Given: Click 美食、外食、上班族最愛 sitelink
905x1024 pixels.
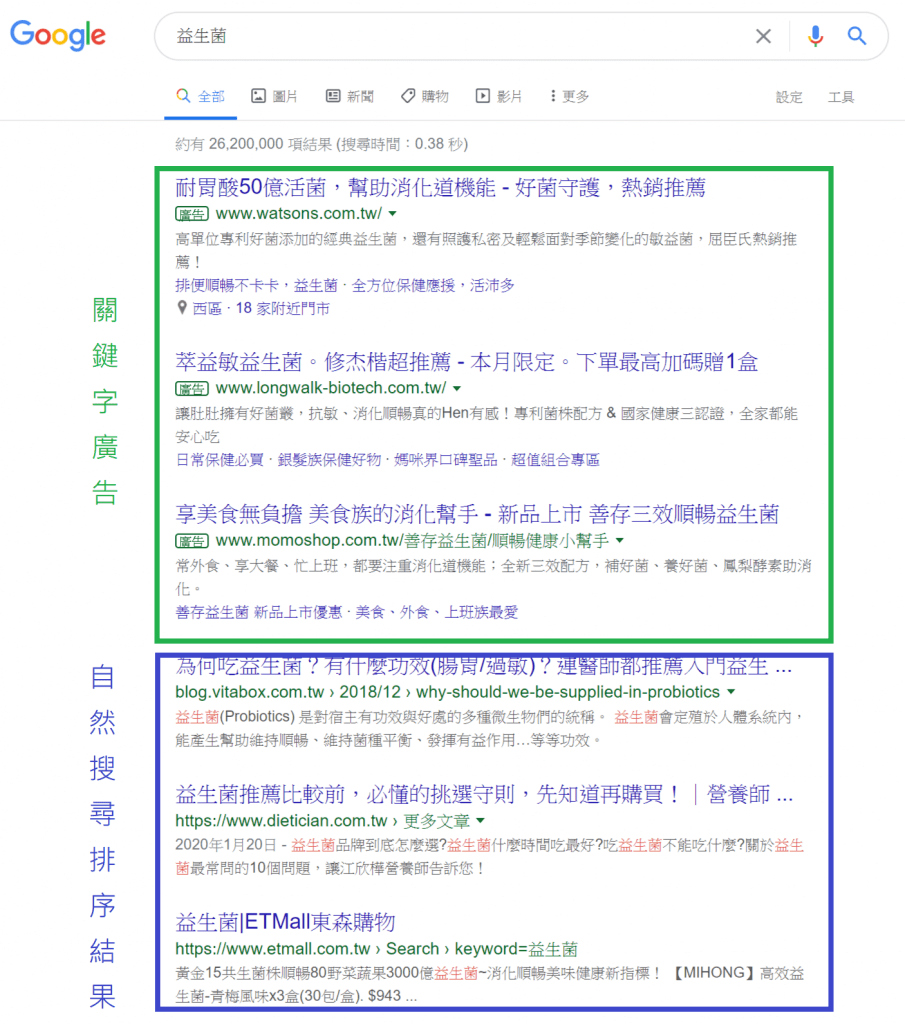Looking at the screenshot, I should point(437,612).
